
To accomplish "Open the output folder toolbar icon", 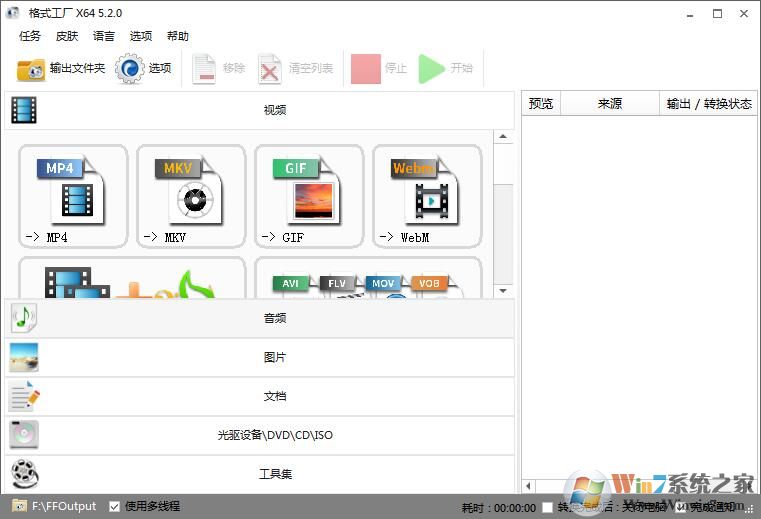I will pos(31,69).
